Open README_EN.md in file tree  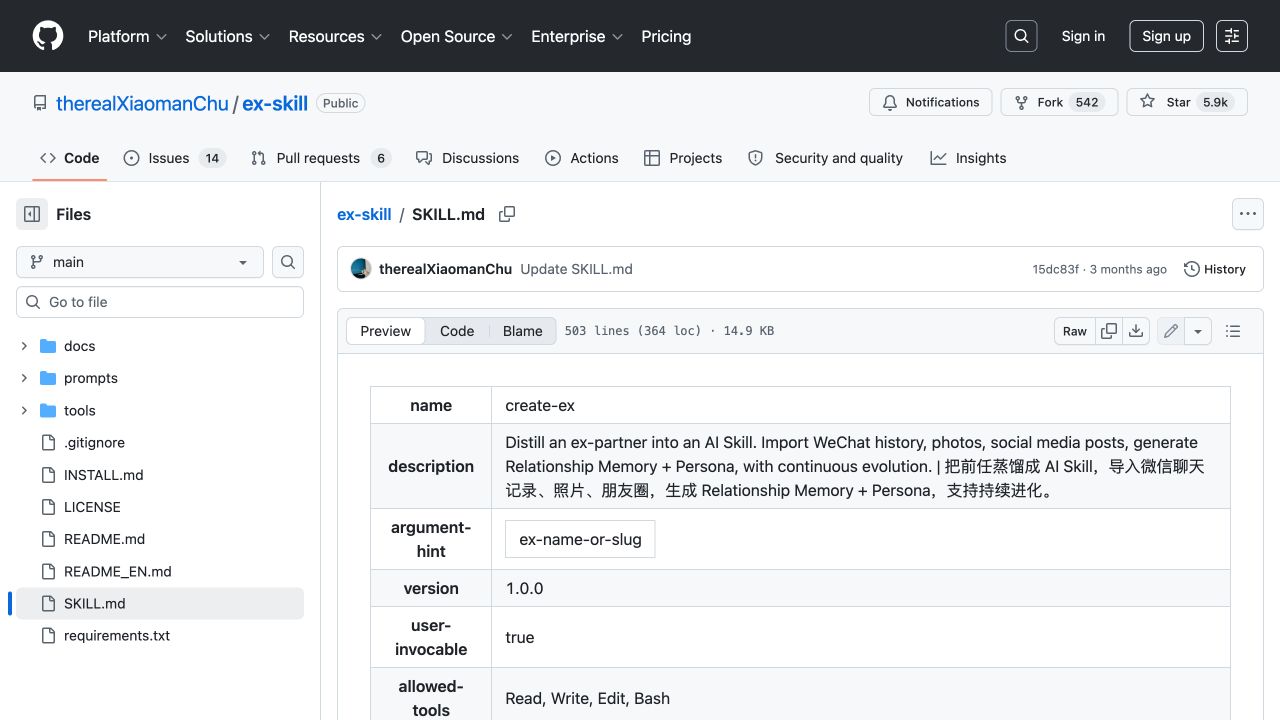coord(118,571)
